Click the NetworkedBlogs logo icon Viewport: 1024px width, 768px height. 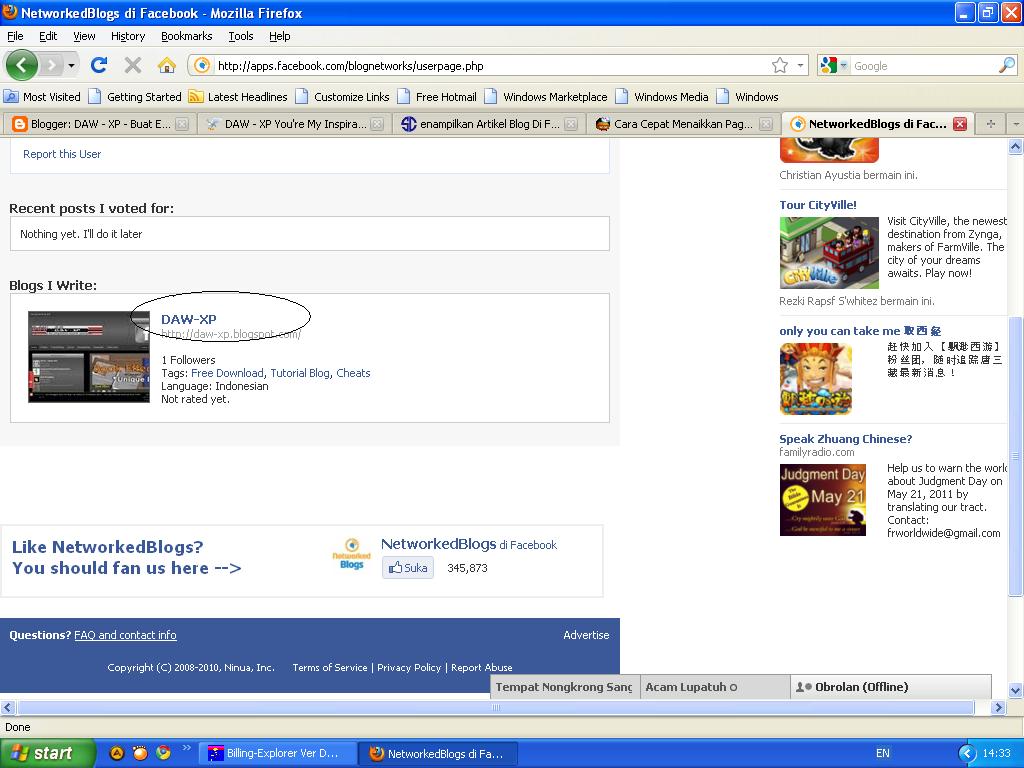[351, 554]
